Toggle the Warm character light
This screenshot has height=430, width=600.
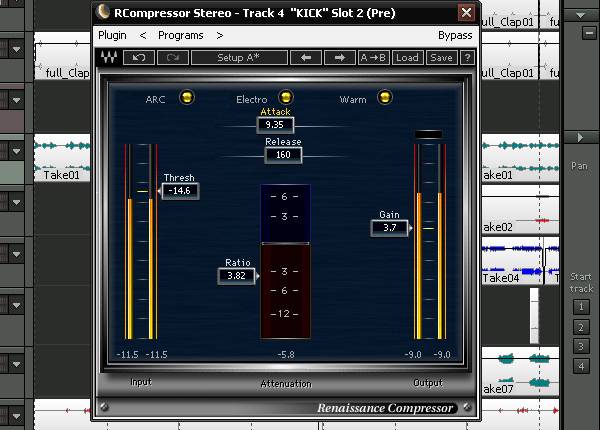(385, 97)
